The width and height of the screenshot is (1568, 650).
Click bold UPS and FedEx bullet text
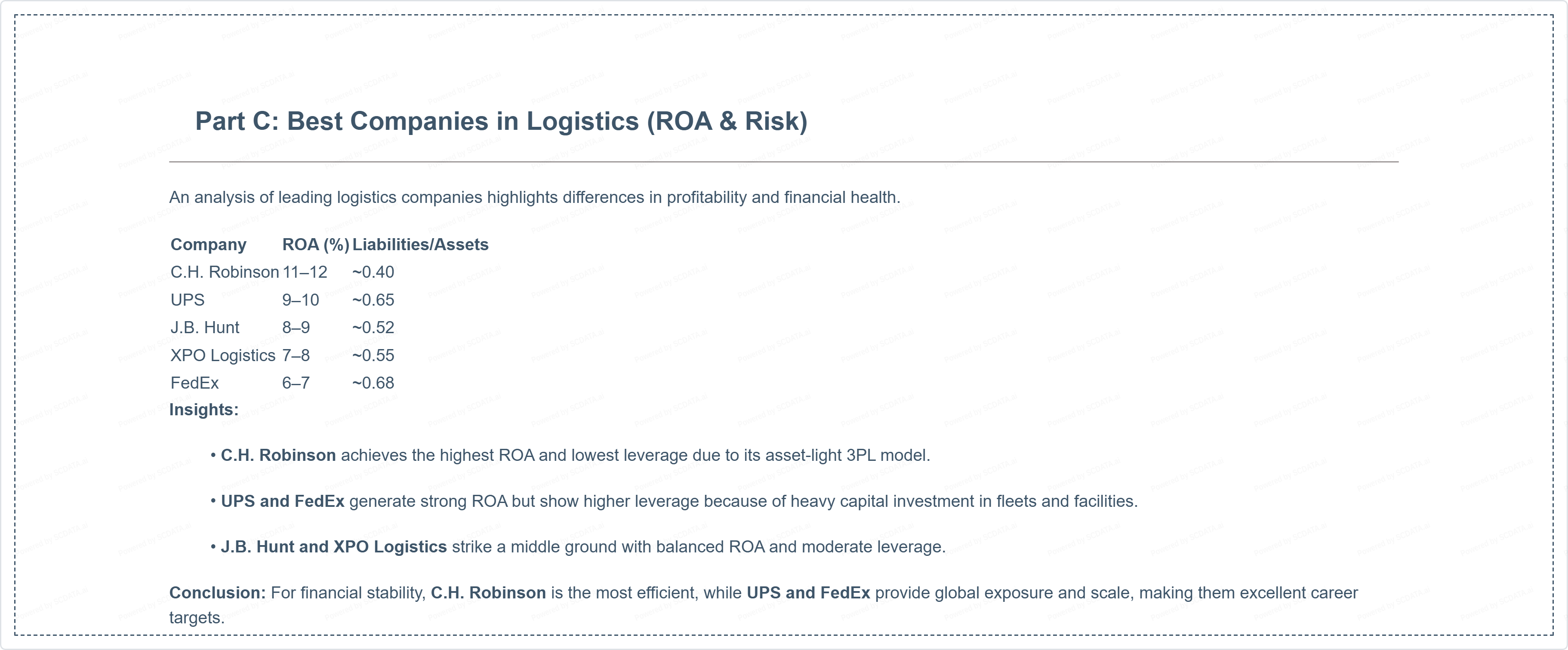pos(282,501)
